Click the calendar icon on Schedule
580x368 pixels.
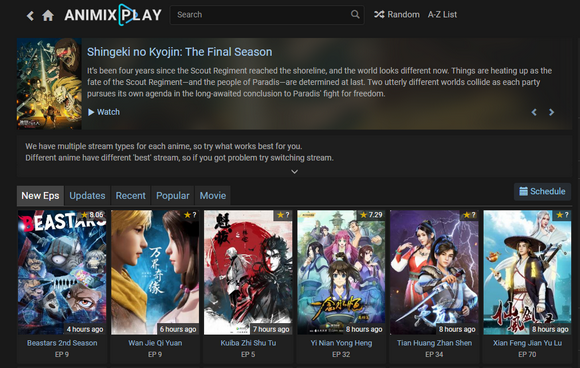click(x=523, y=191)
